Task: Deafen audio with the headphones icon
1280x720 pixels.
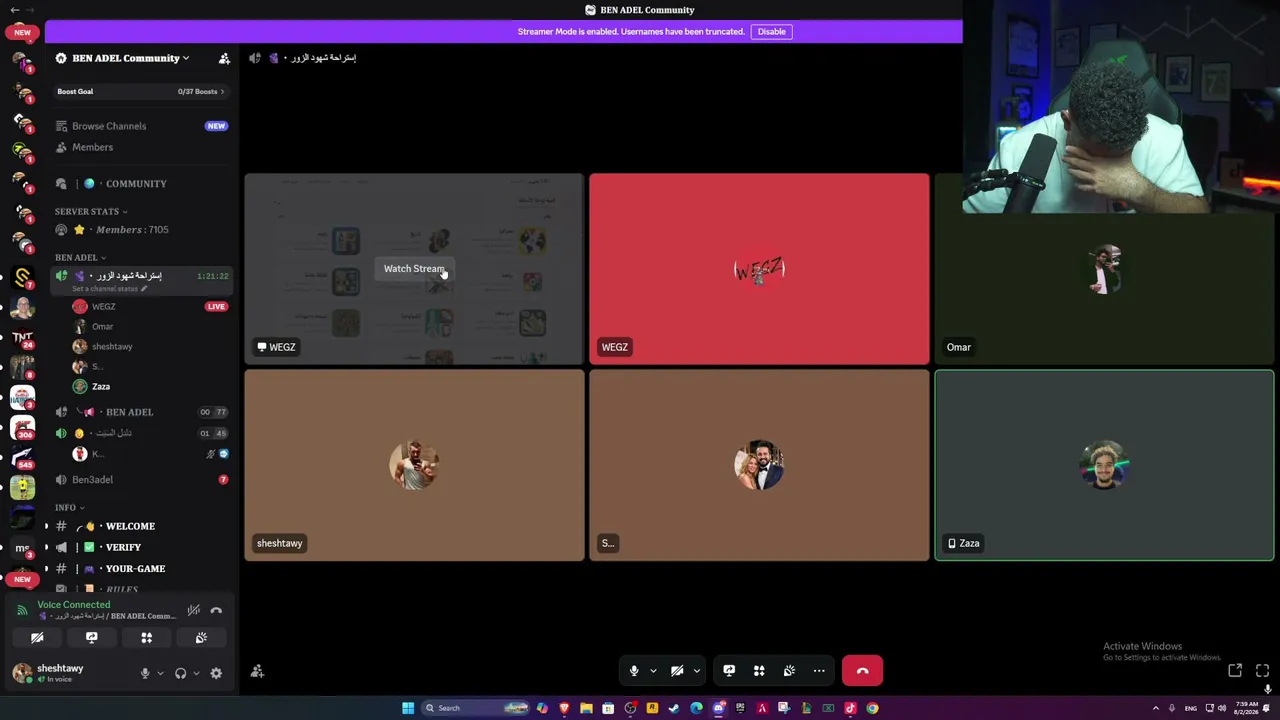Action: pyautogui.click(x=181, y=673)
